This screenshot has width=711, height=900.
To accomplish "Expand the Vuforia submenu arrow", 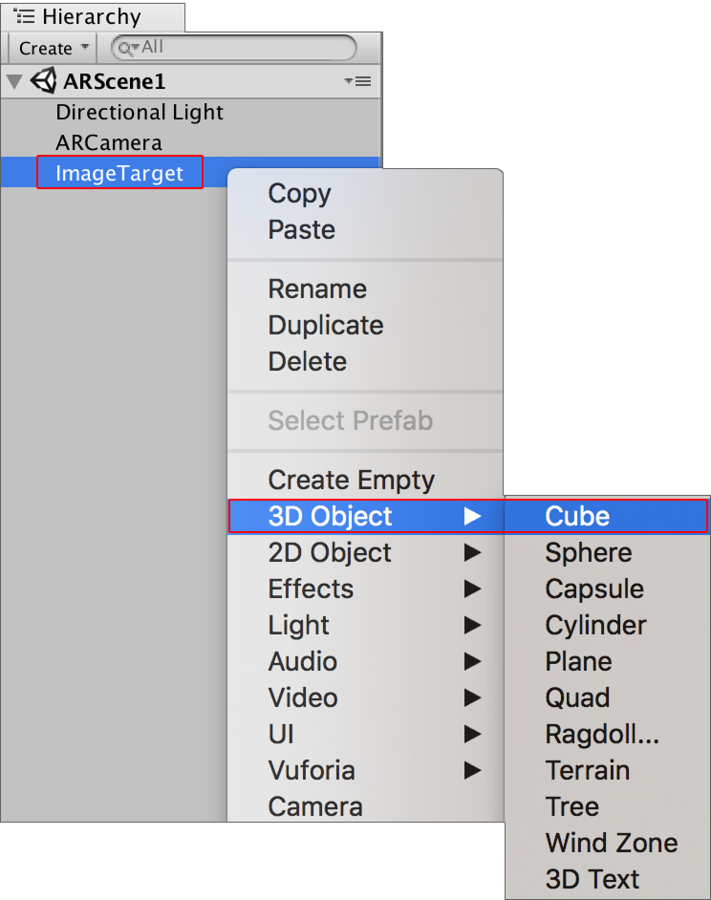I will 472,770.
